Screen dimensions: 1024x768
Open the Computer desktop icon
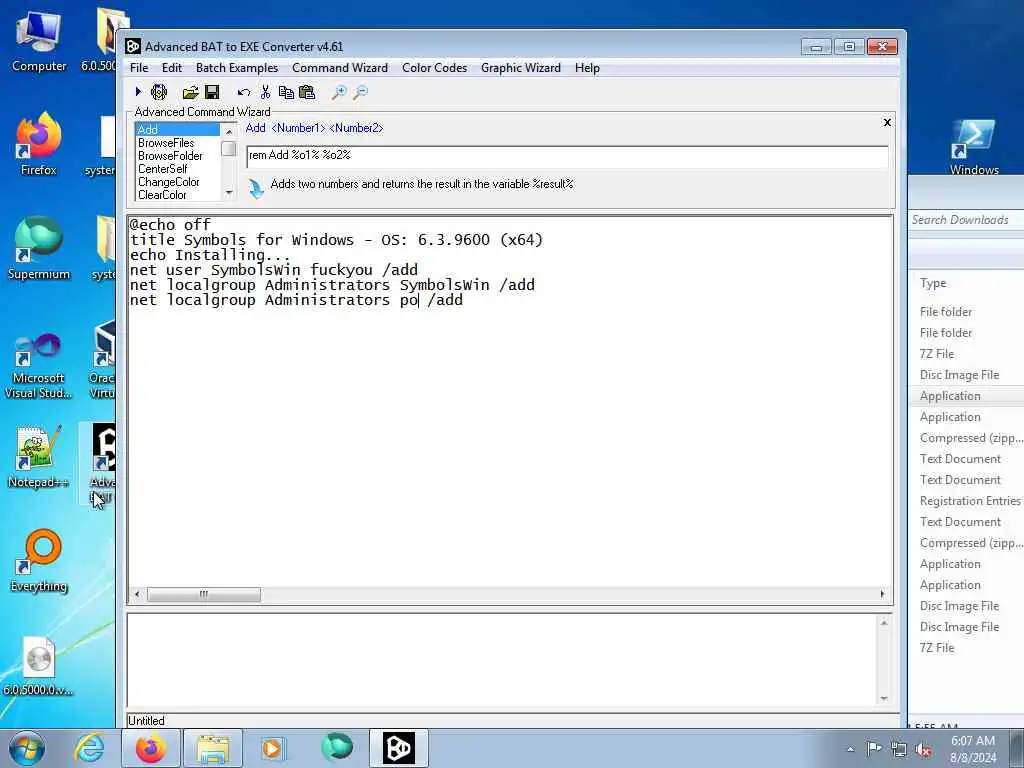coord(39,42)
